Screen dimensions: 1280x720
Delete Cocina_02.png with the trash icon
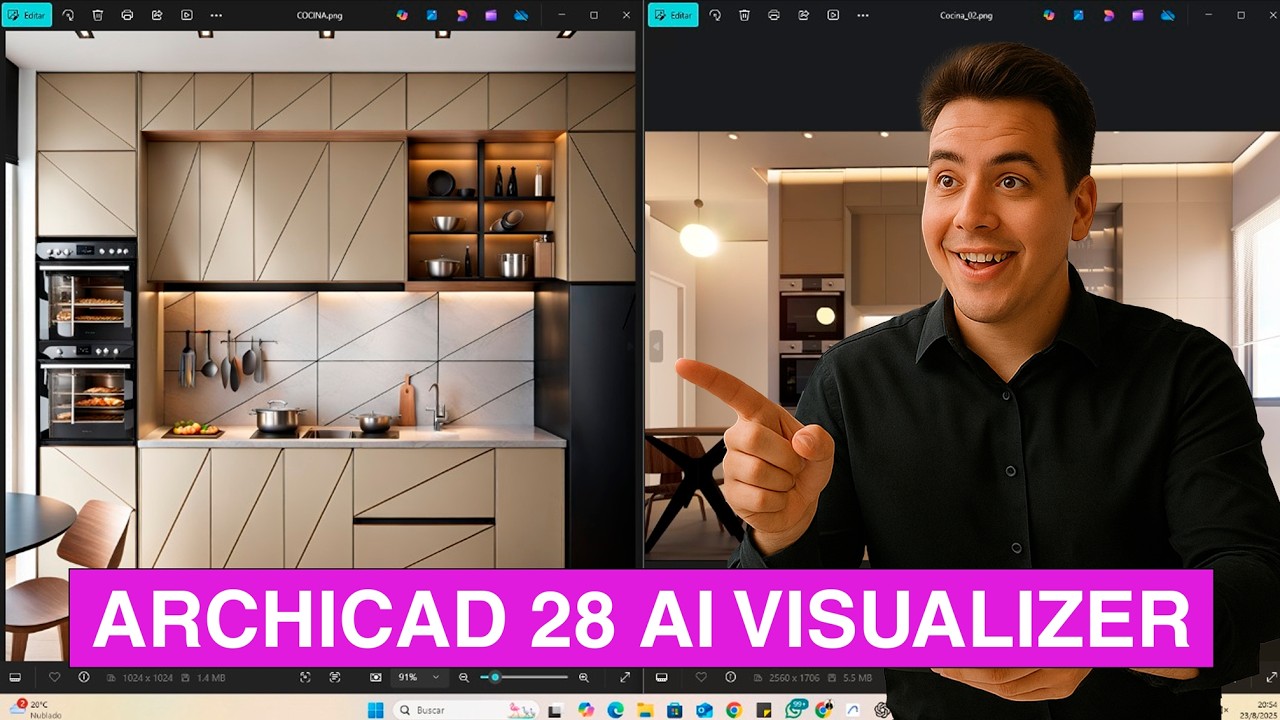pos(744,15)
